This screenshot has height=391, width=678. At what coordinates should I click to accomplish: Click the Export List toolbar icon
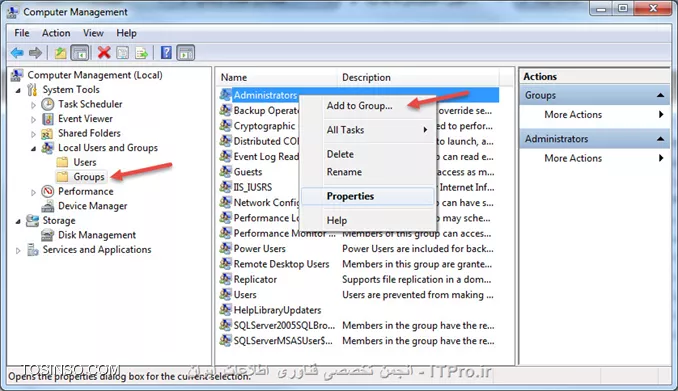point(141,53)
